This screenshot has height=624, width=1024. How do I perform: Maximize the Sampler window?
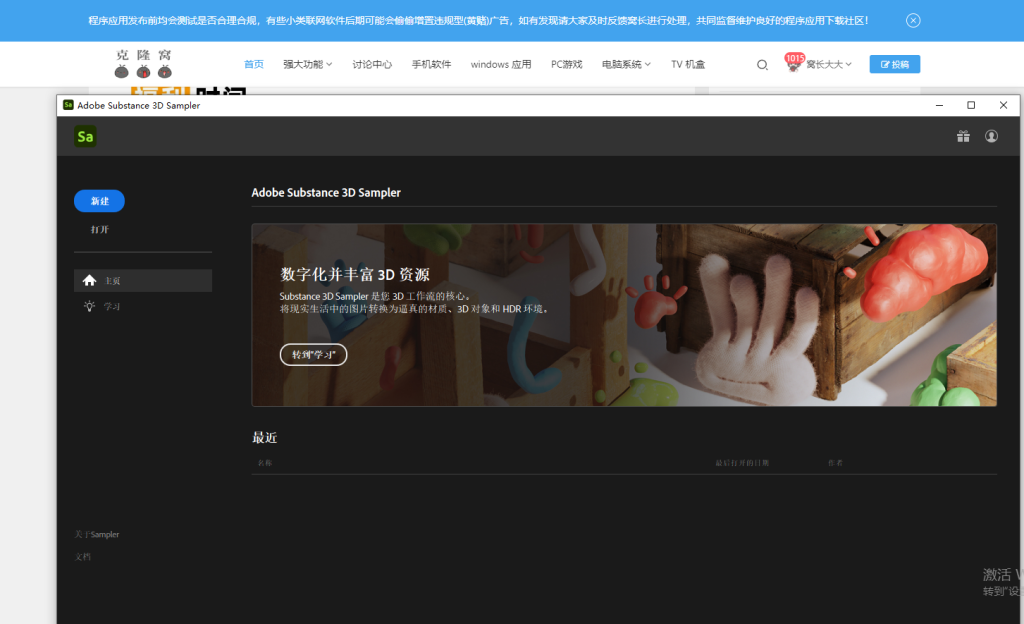tap(971, 105)
